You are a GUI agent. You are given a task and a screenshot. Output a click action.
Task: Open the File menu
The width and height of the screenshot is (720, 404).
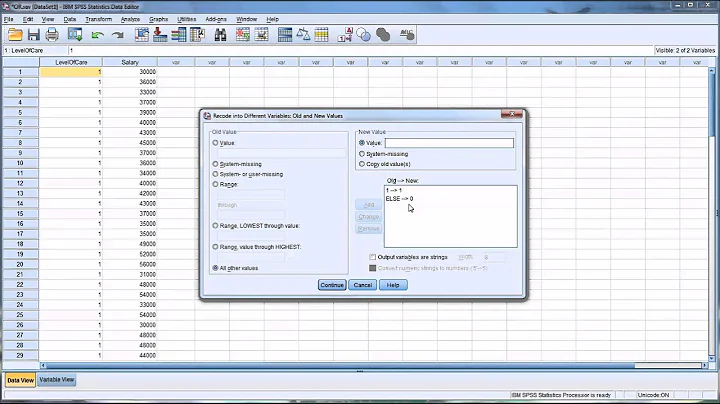[x=8, y=19]
